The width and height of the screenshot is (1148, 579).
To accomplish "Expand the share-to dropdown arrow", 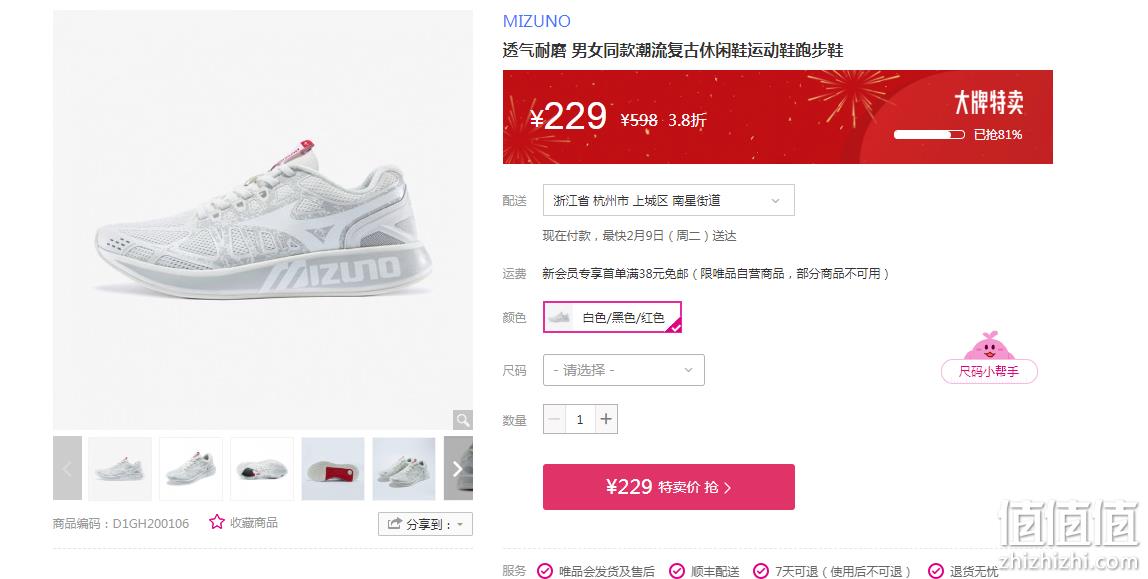I will [460, 525].
